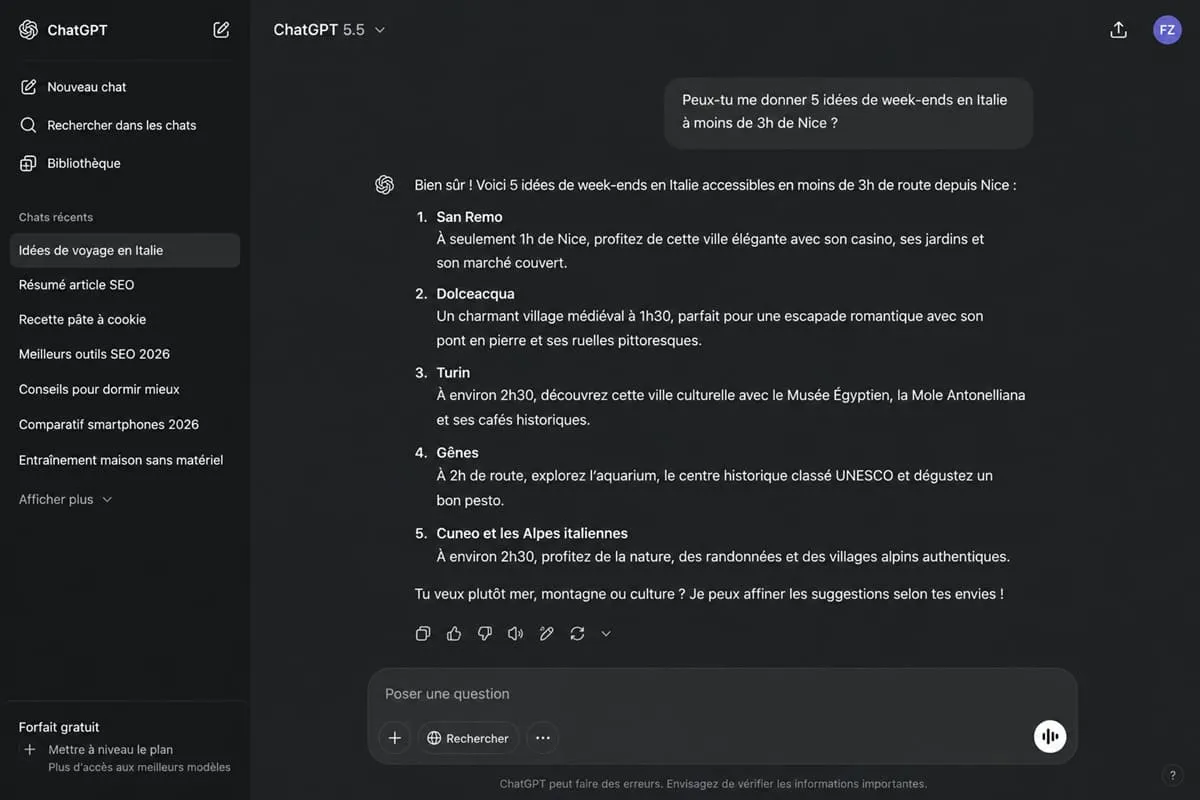This screenshot has height=800, width=1200.
Task: Give the response a thumbs down
Action: click(x=485, y=633)
